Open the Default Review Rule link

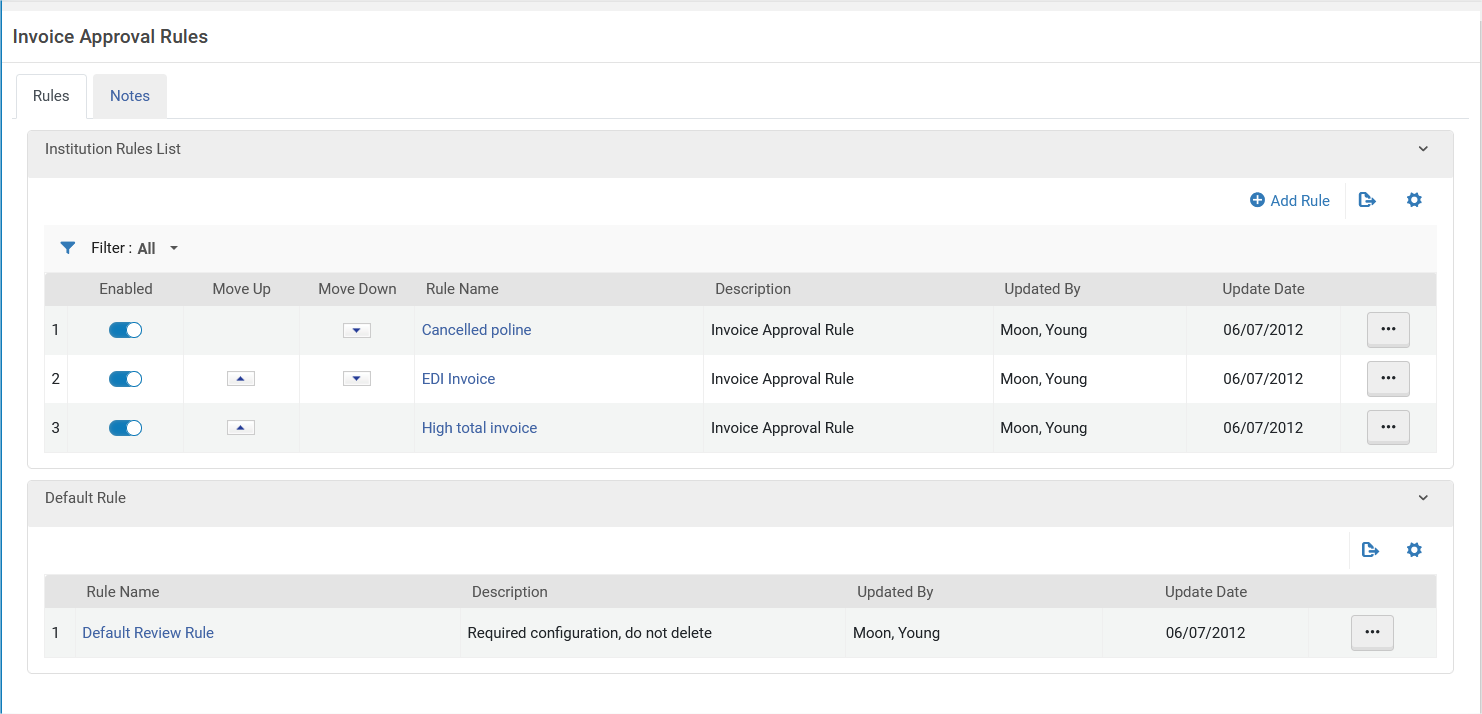tap(148, 633)
